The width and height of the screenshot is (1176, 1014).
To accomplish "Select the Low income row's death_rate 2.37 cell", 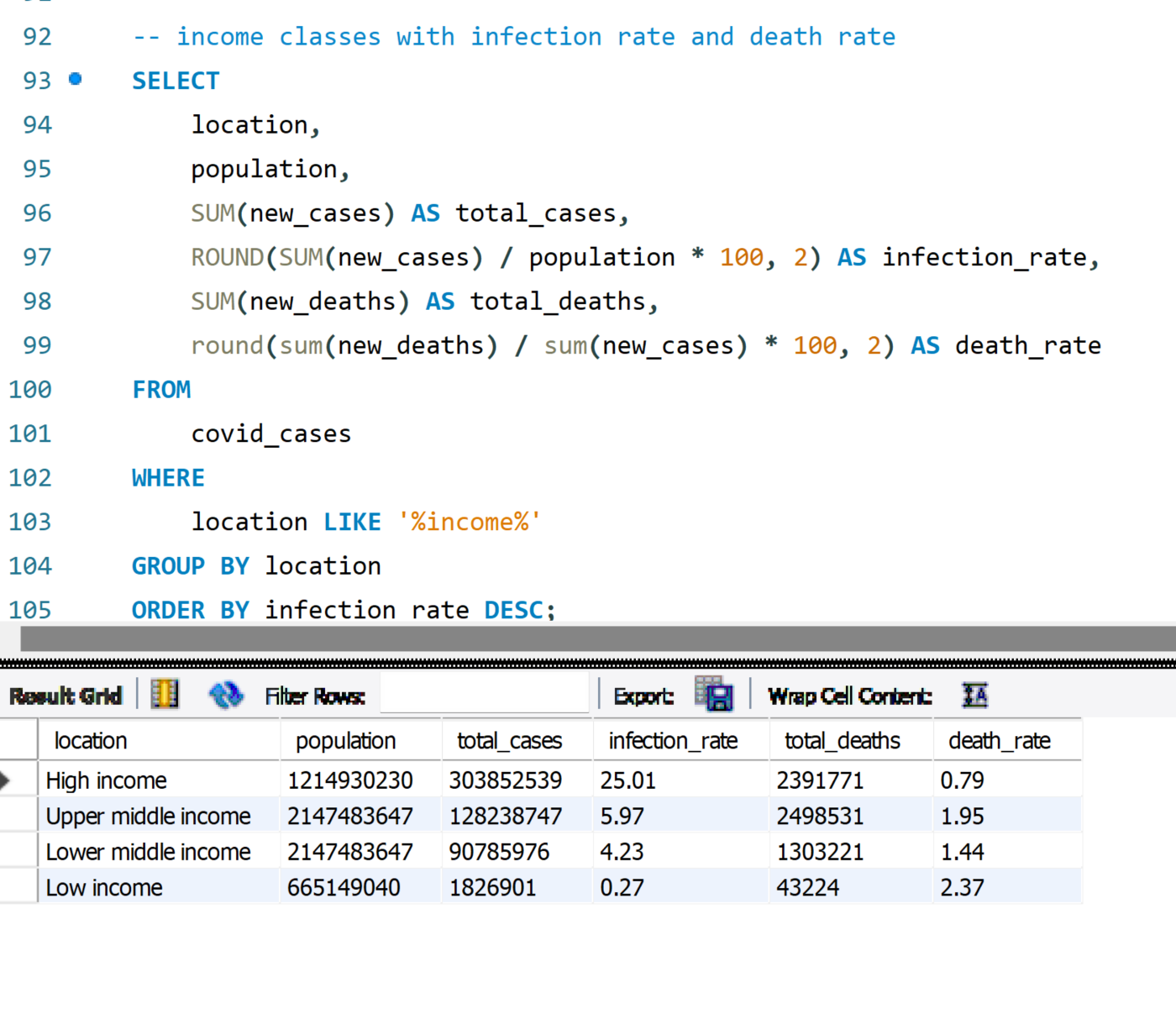I will point(963,887).
